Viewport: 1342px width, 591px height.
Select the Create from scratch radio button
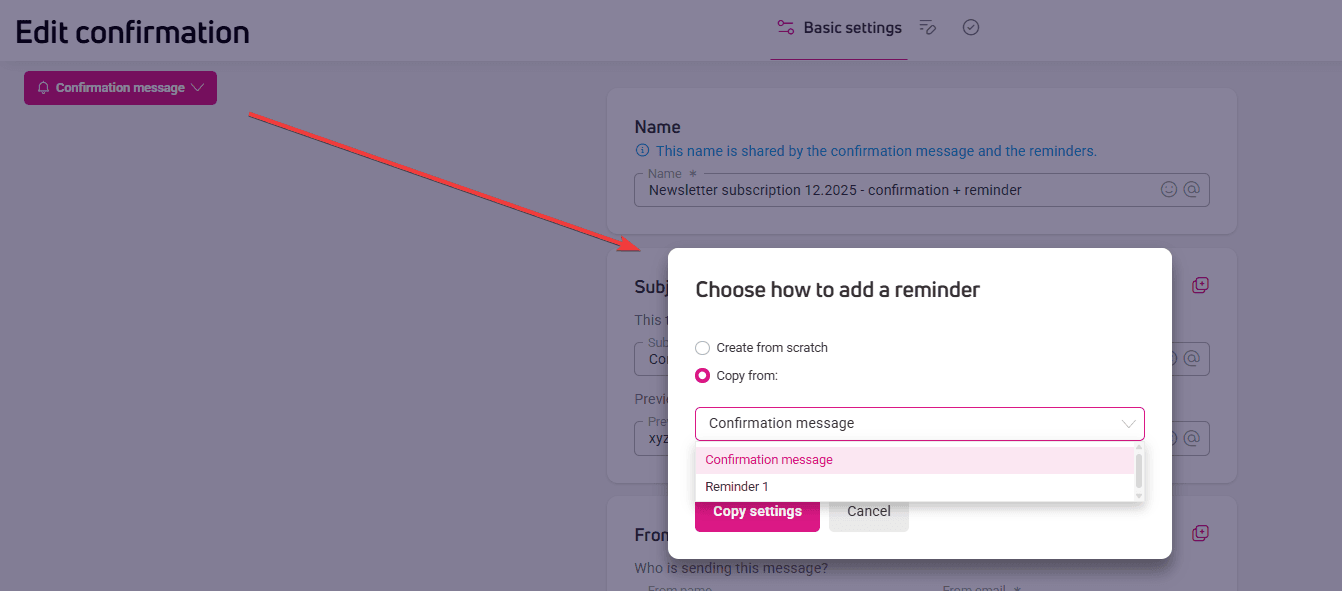coord(703,348)
